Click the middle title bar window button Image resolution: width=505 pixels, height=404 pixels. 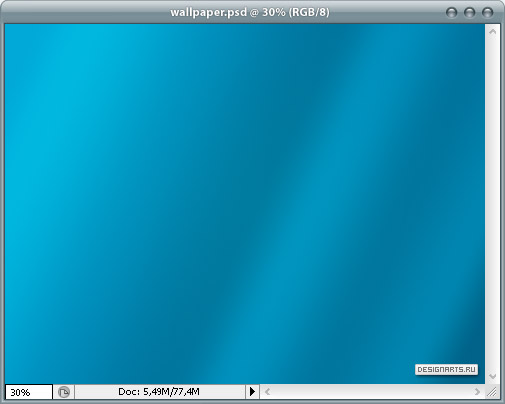pyautogui.click(x=469, y=13)
